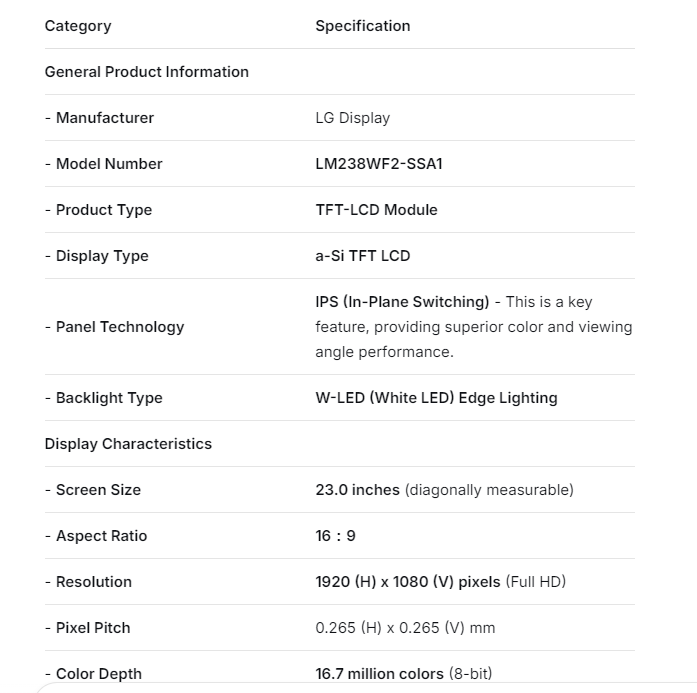The image size is (697, 693).
Task: Click the 1920 x 1080 resolution value
Action: coord(407,582)
